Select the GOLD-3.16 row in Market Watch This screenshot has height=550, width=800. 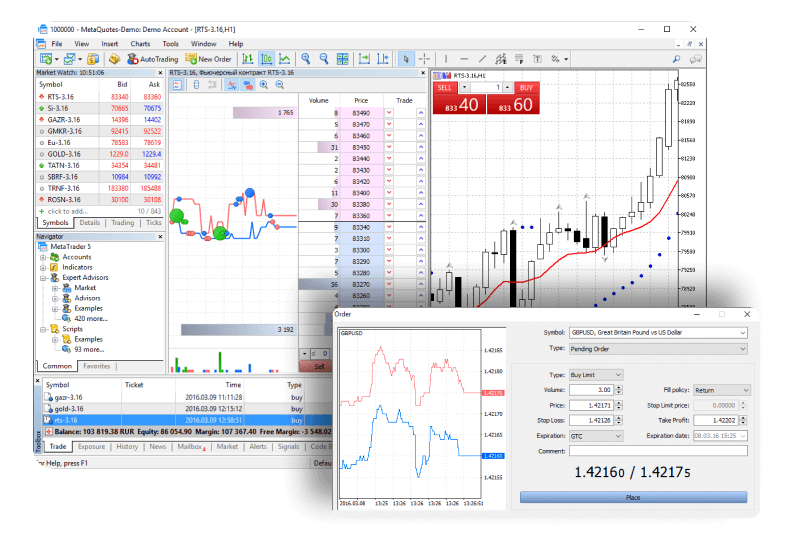click(99, 154)
